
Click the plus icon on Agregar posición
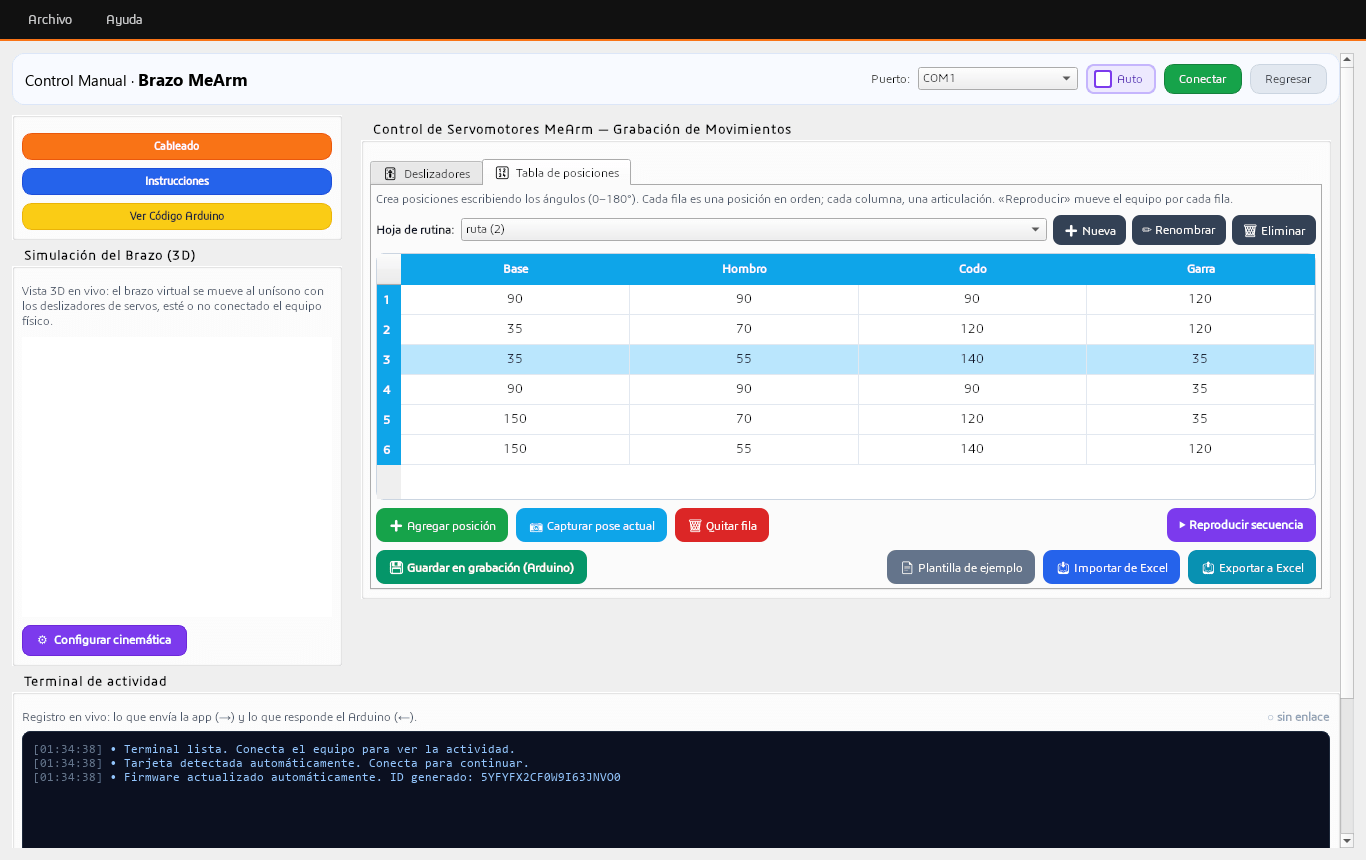[x=396, y=526]
